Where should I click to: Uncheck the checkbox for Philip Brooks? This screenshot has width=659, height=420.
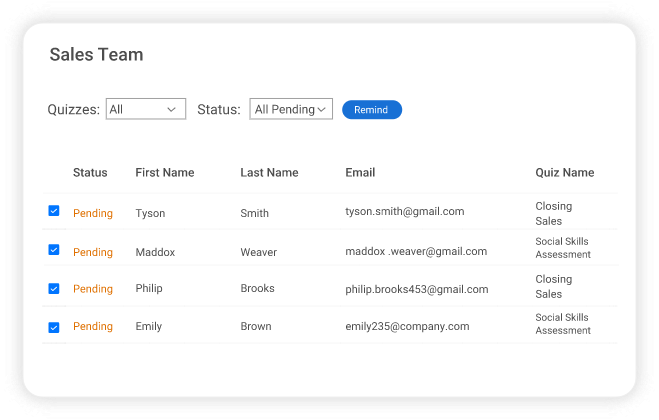(x=54, y=288)
